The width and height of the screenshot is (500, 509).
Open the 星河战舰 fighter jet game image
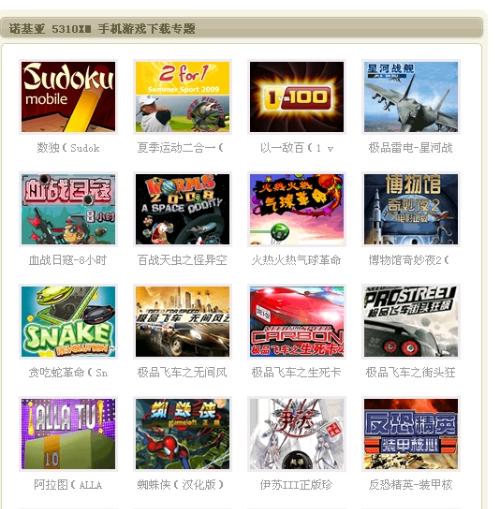click(x=411, y=97)
